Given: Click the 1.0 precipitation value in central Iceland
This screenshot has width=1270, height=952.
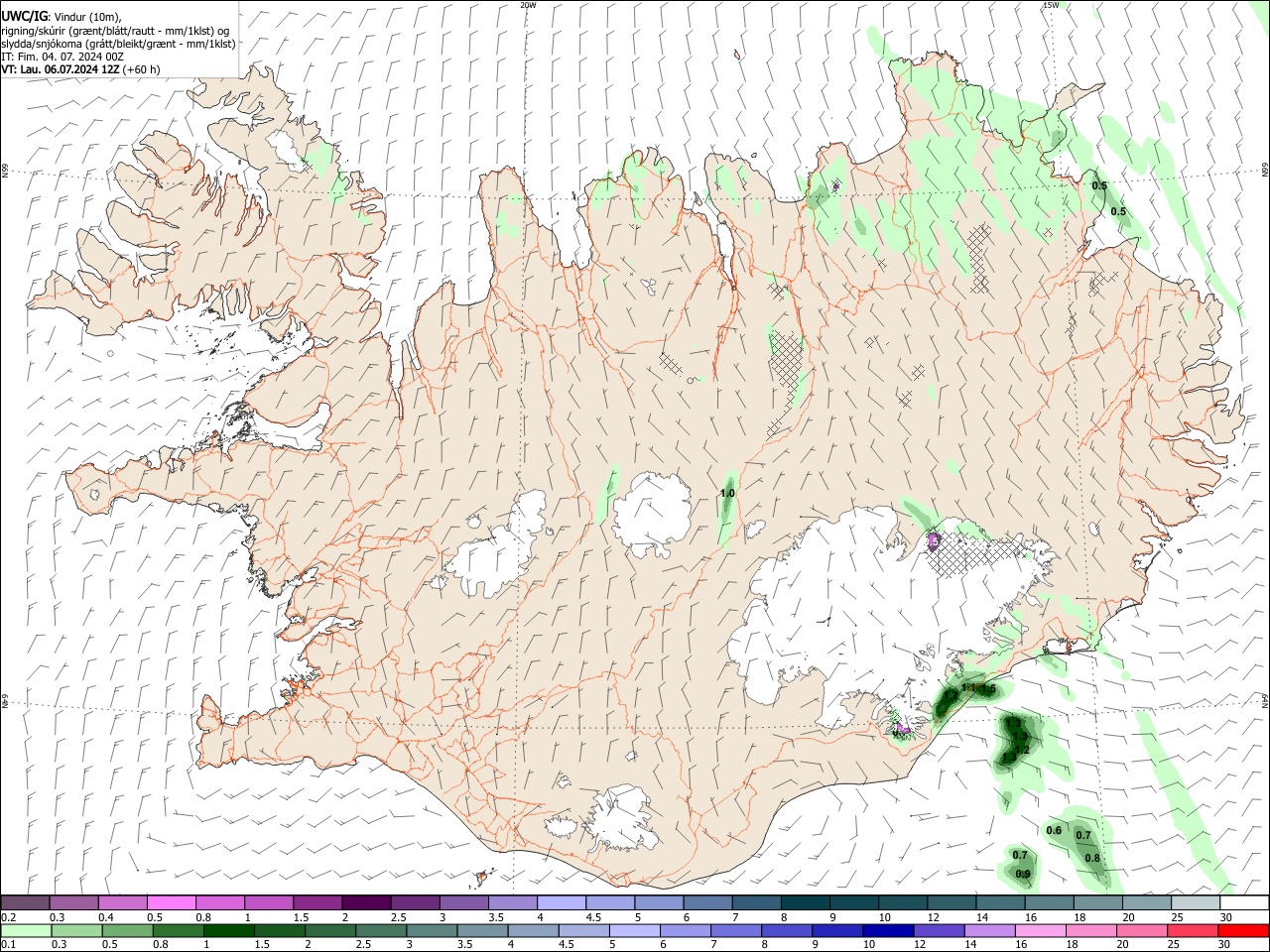Looking at the screenshot, I should [727, 493].
